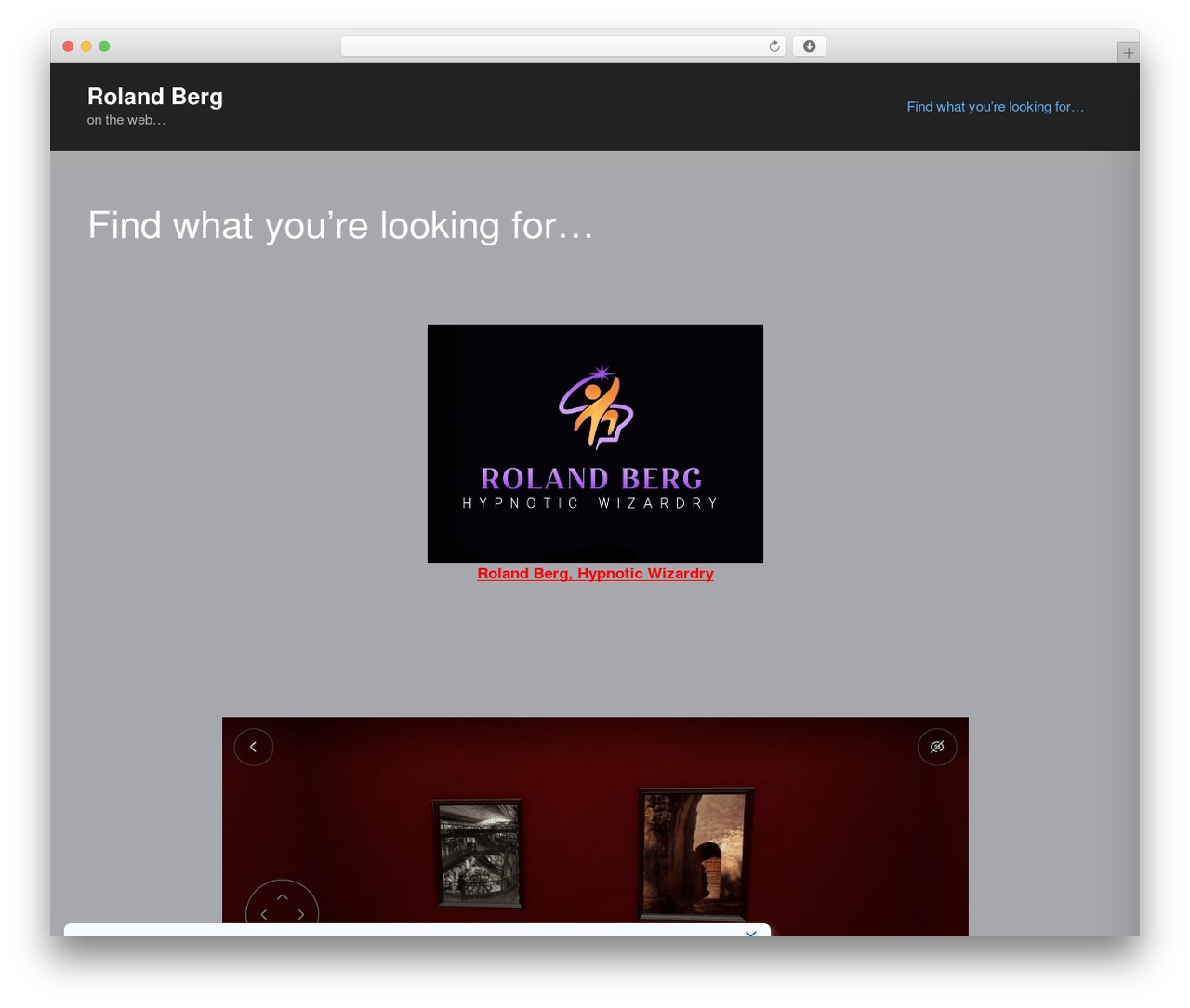
Task: Maximize the window with the green button
Action: pyautogui.click(x=104, y=46)
